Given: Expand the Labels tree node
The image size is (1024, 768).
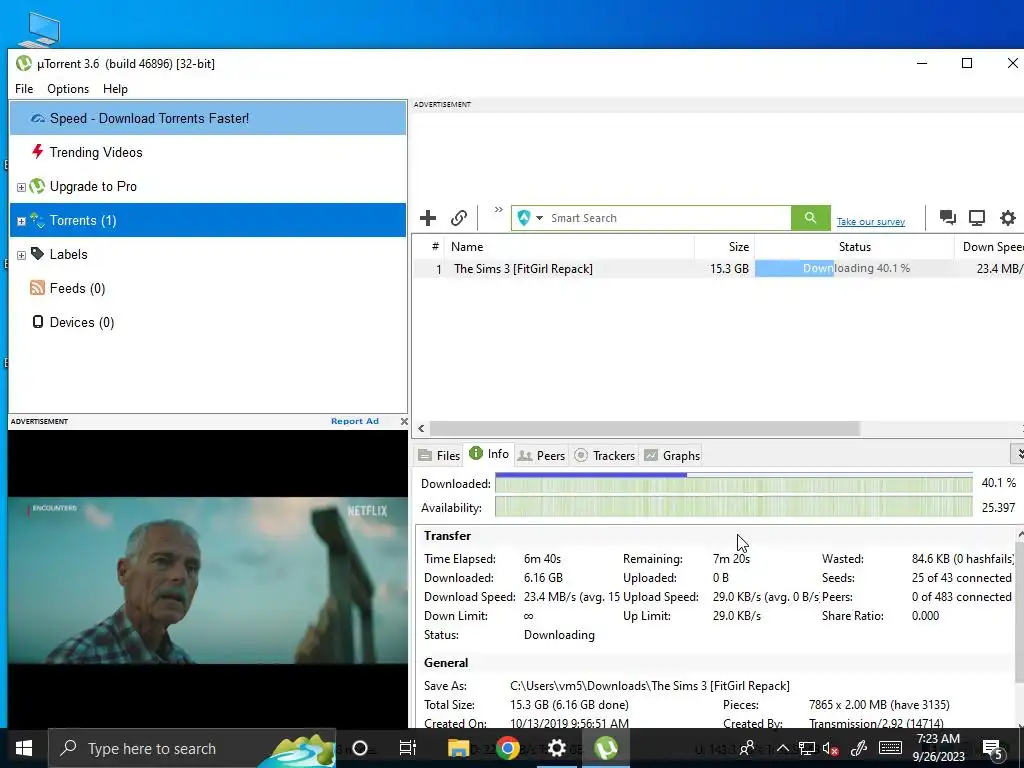Looking at the screenshot, I should pos(21,255).
